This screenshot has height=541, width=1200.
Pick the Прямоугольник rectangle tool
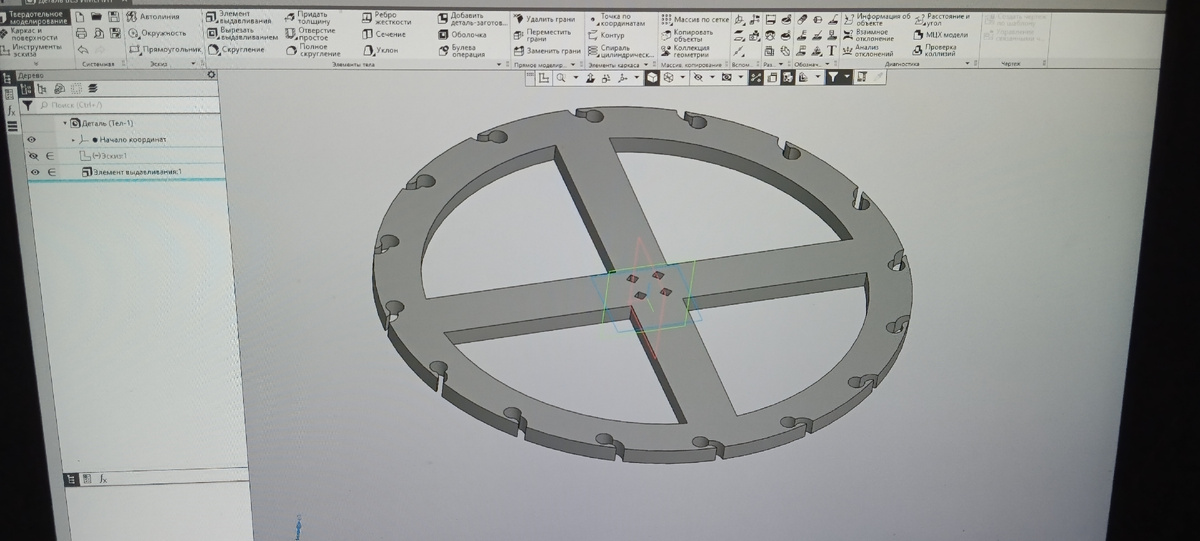click(164, 49)
